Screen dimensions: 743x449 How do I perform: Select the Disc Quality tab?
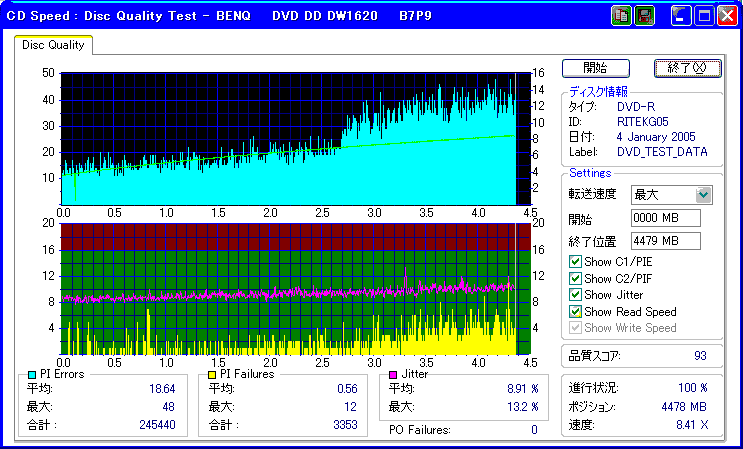tap(53, 45)
